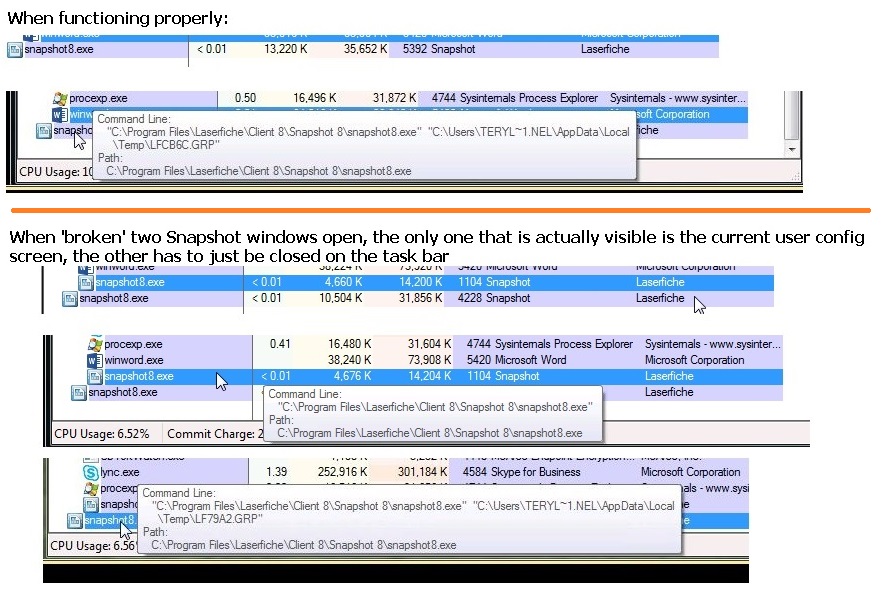Click 'Sysinternals - www.sysinter...' in the 0.50 CPU row
Viewport: 891px width, 594px height.
677,98
